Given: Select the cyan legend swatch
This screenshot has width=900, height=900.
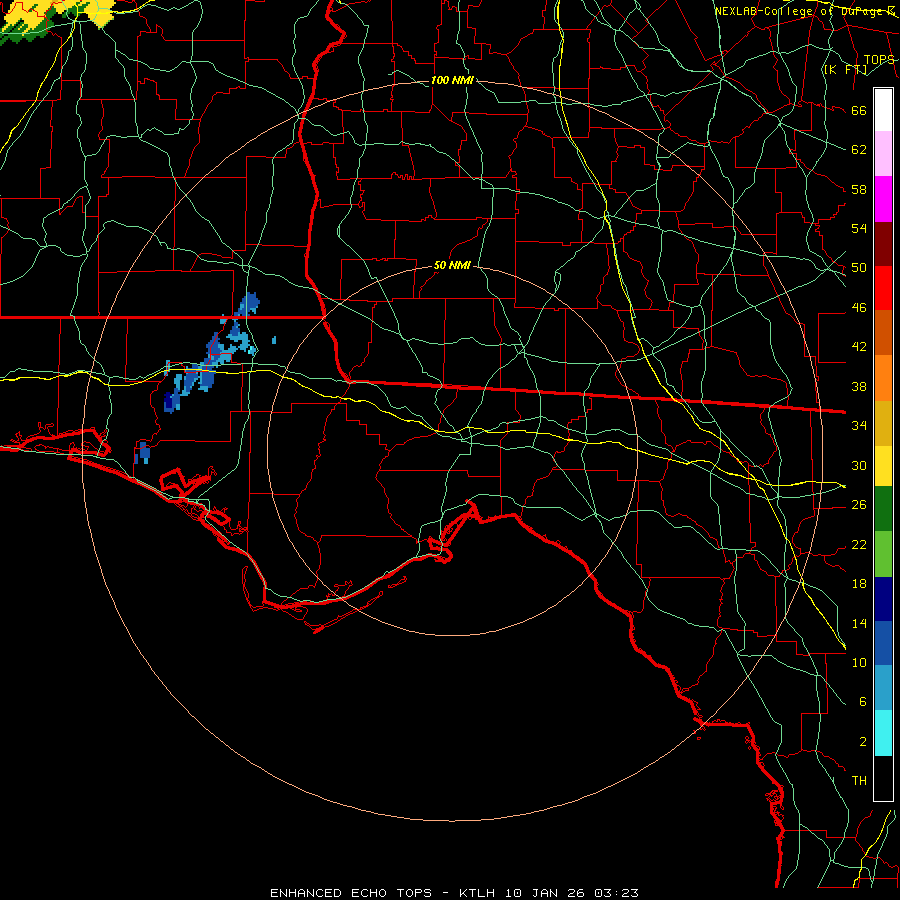Looking at the screenshot, I should (x=883, y=733).
